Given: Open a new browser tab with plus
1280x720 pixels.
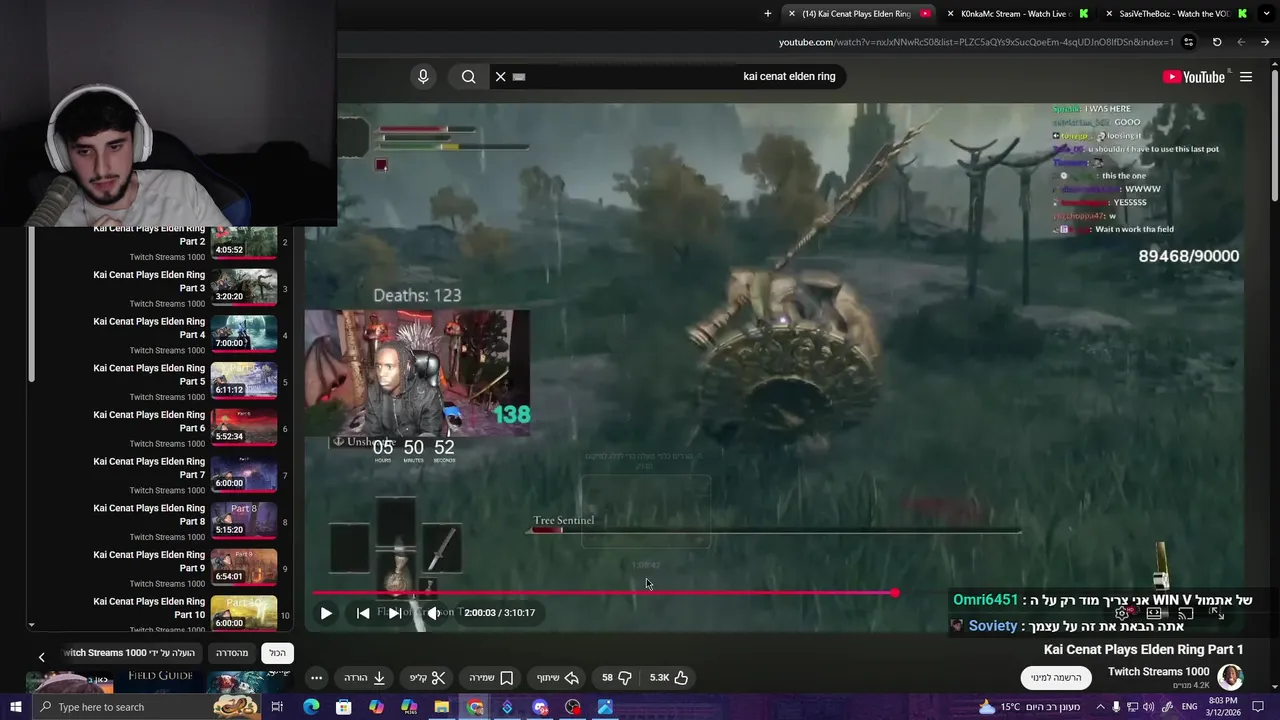Looking at the screenshot, I should tap(768, 14).
